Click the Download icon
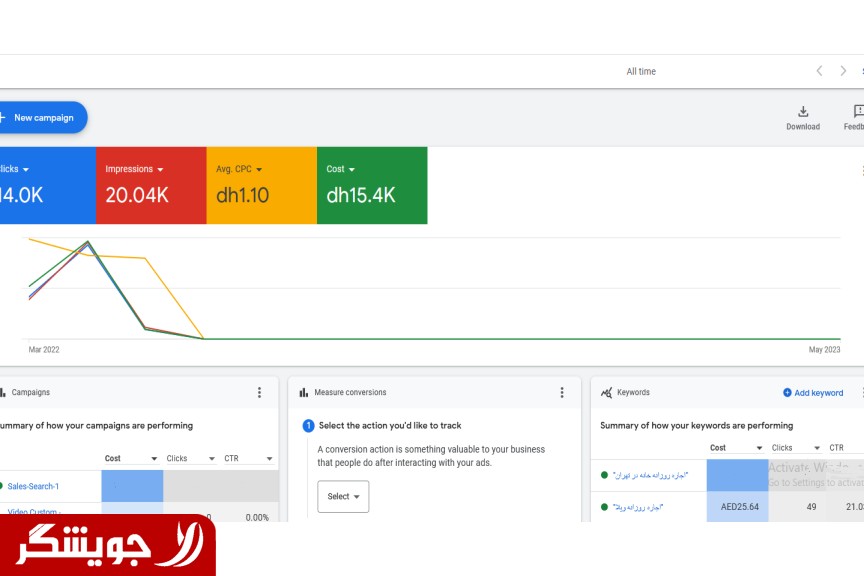 pyautogui.click(x=802, y=112)
